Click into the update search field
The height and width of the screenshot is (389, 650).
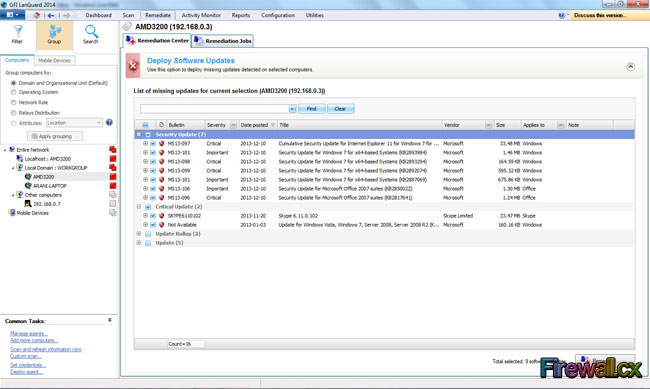tap(214, 109)
